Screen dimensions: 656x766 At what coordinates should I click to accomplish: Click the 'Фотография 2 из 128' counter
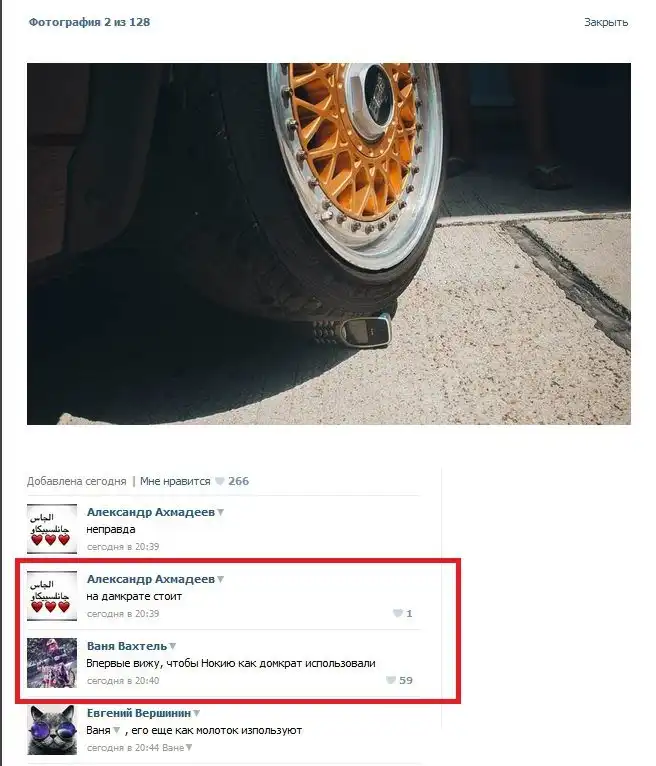pyautogui.click(x=89, y=22)
